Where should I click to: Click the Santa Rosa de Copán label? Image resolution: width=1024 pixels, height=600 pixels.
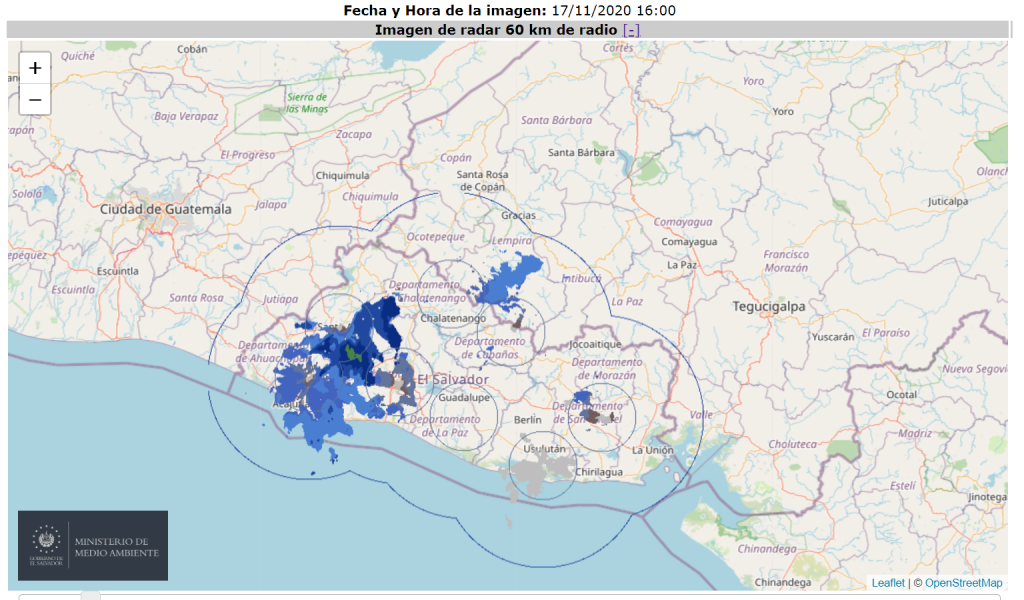click(x=483, y=180)
